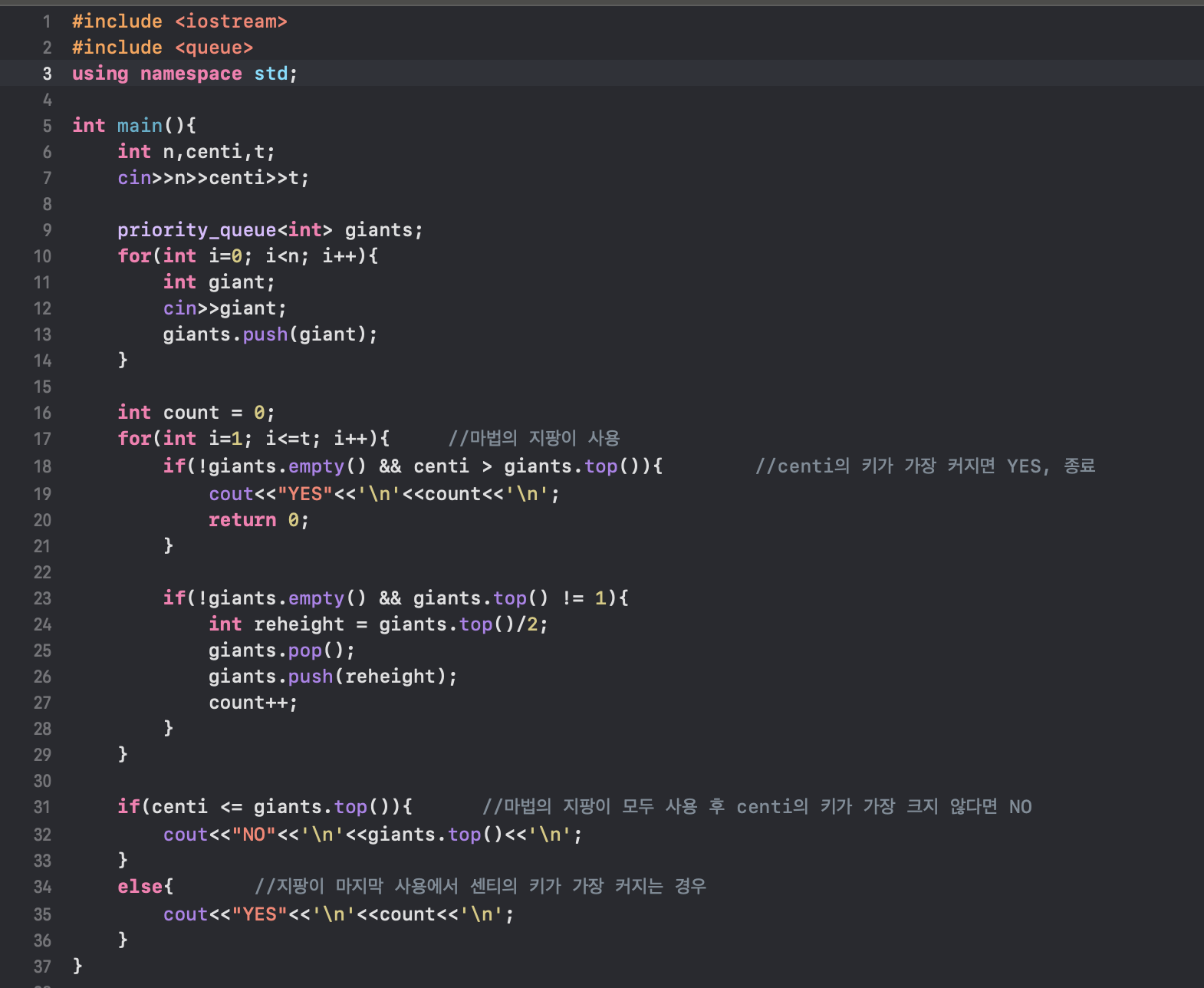
Task: Click 'for(int i=1; i<=t; i++){' loop header
Action: coord(254,439)
